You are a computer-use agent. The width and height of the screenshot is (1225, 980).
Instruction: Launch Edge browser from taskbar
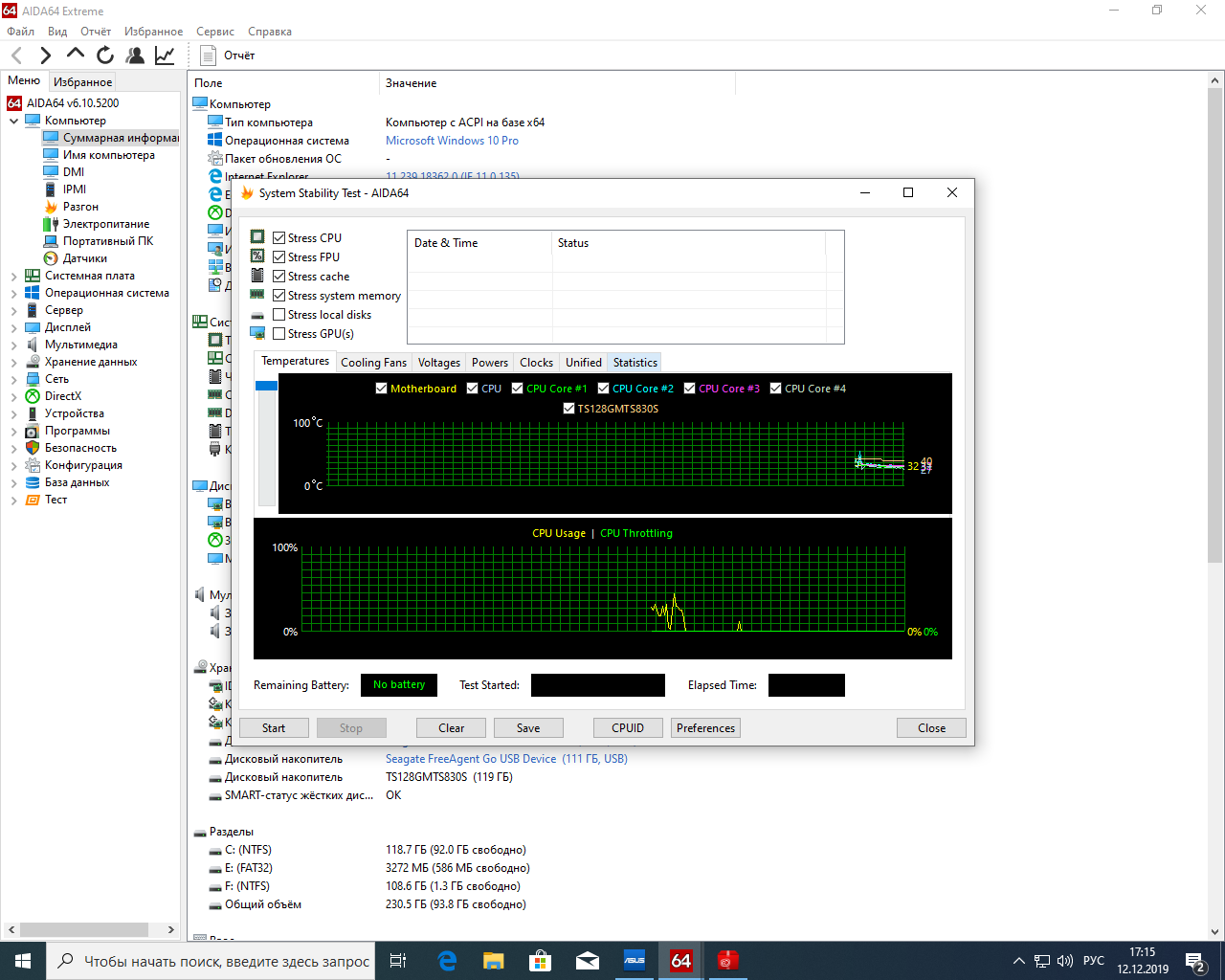447,961
